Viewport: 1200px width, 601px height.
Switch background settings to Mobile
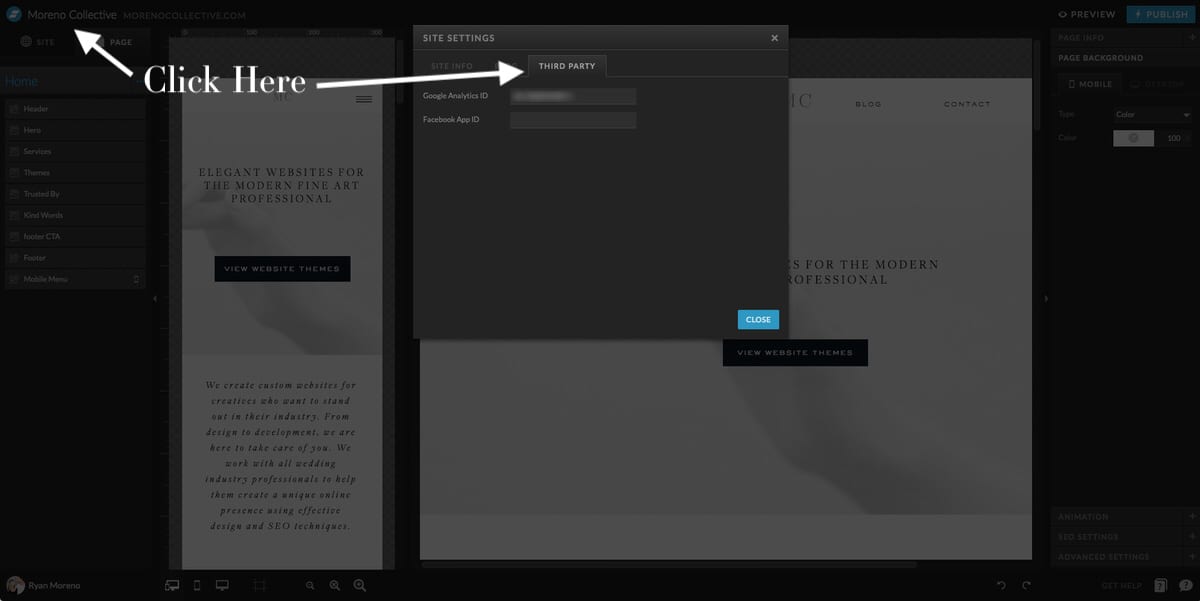click(x=1089, y=84)
